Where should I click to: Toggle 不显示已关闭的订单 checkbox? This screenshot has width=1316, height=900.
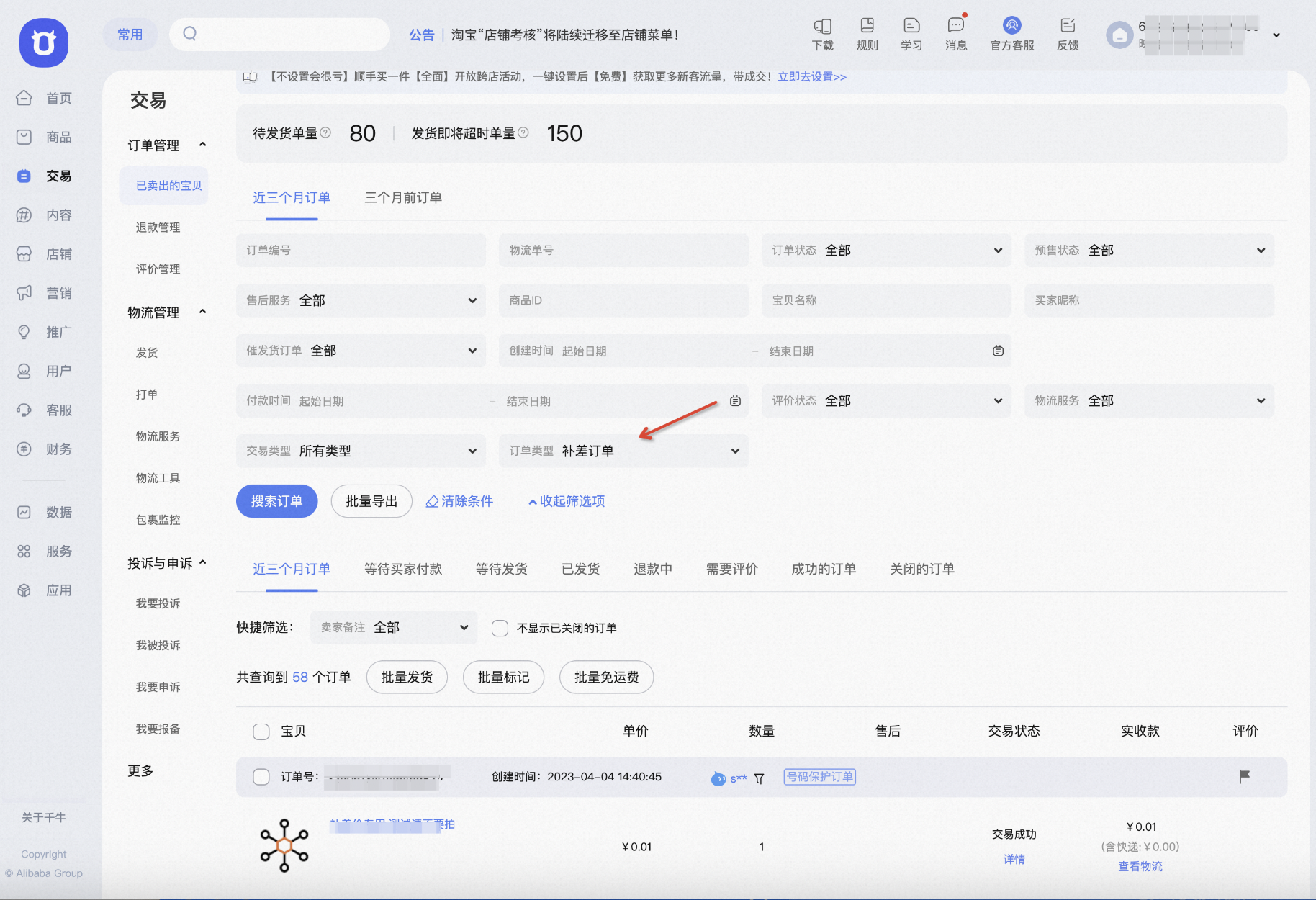click(x=500, y=628)
